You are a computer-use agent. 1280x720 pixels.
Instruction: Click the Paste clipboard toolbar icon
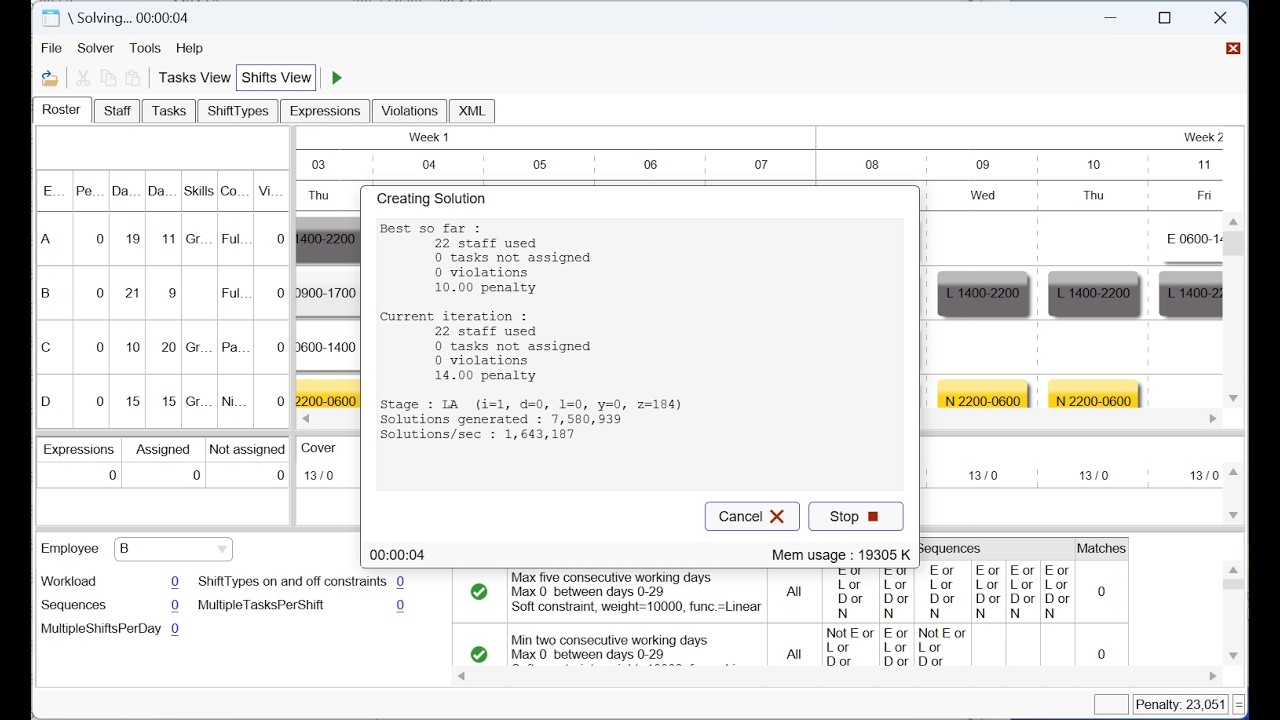[x=132, y=78]
